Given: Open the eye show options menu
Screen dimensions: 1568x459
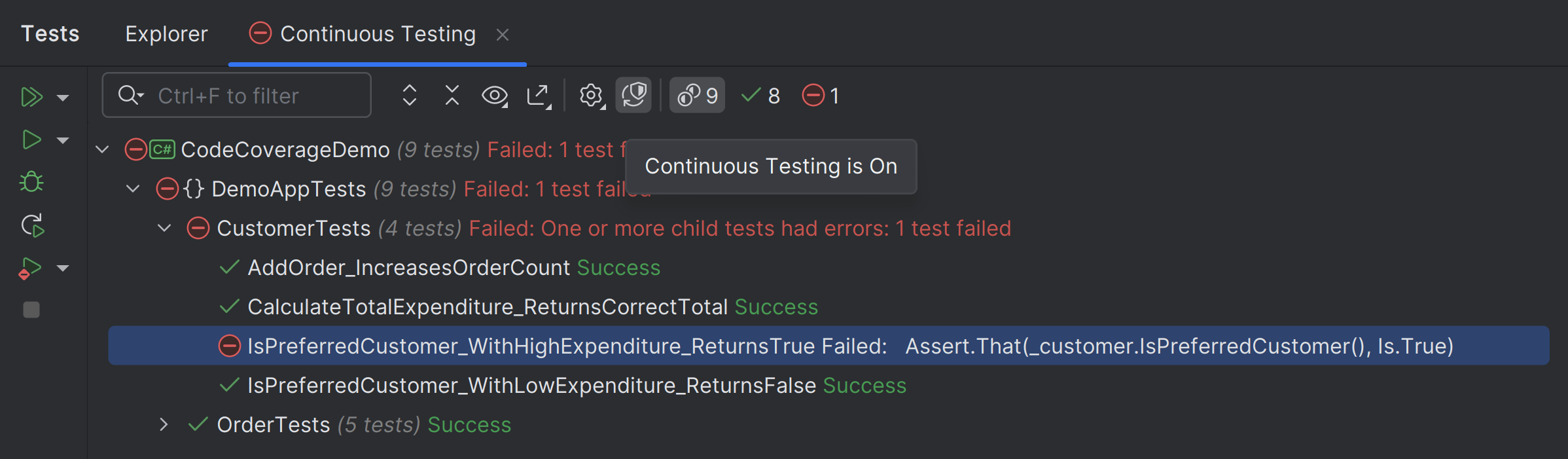Looking at the screenshot, I should [x=495, y=96].
